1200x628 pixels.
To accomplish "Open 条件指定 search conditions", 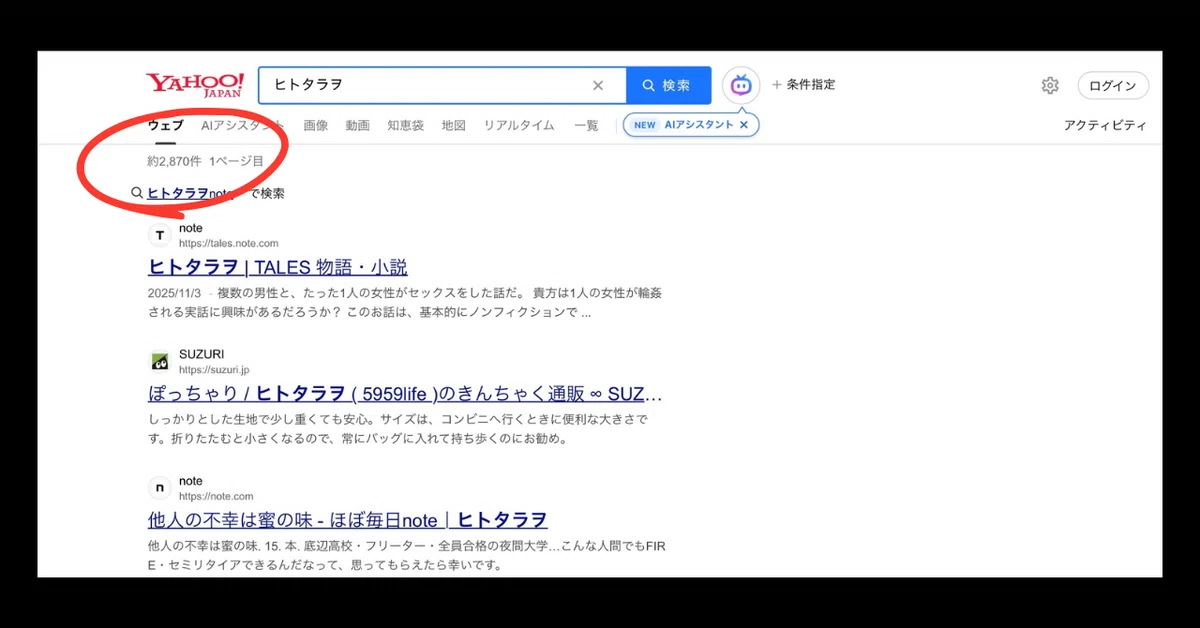I will pos(803,85).
